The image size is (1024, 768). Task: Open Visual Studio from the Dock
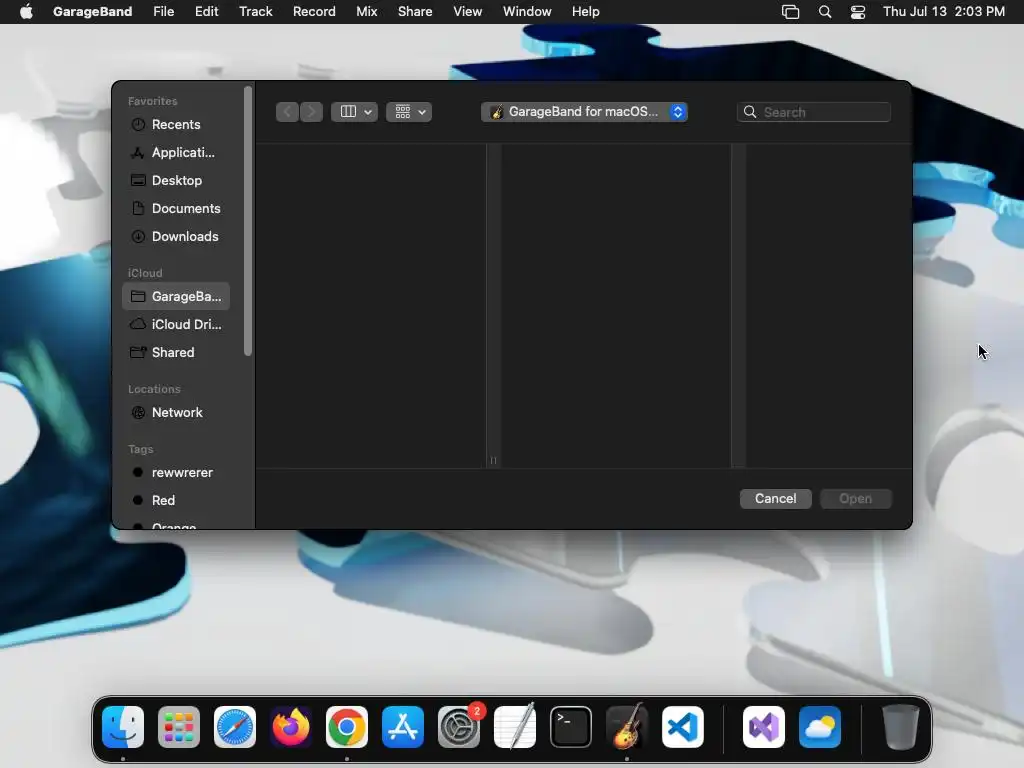764,727
